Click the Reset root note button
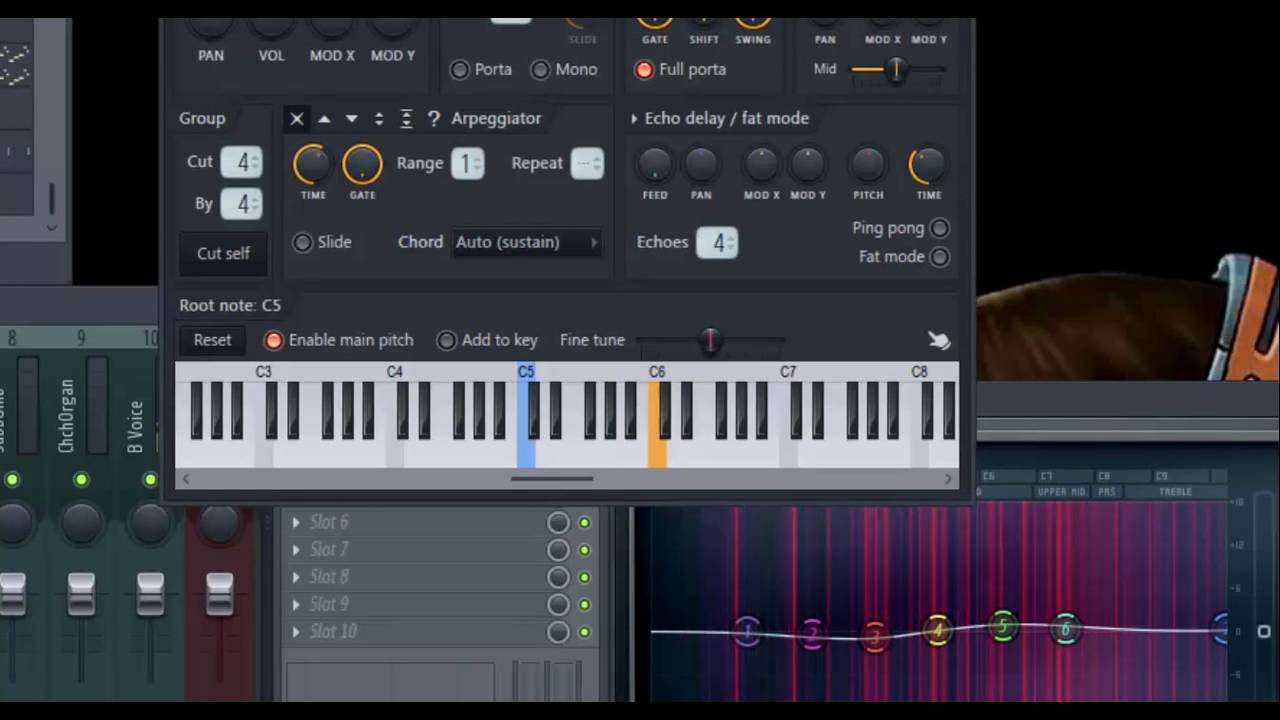Screen dimensions: 1280x720 tap(212, 341)
